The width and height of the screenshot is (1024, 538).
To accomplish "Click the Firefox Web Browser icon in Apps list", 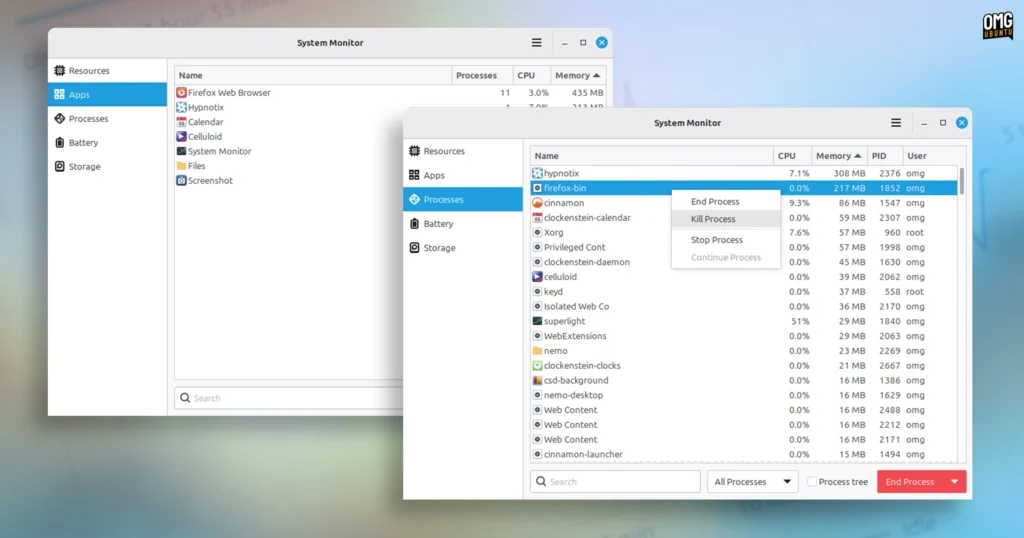I will (182, 93).
